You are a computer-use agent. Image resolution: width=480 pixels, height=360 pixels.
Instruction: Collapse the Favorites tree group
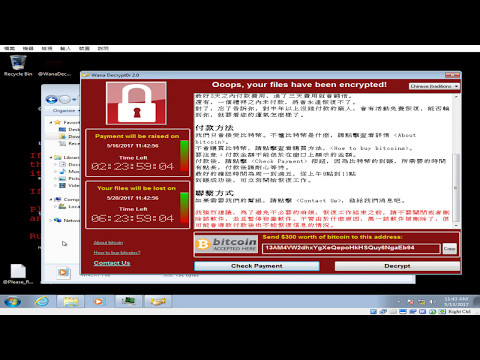pos(51,122)
